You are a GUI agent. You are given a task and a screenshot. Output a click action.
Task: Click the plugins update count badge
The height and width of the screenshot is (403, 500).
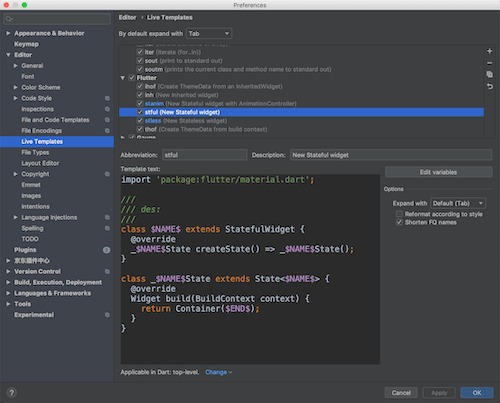pos(107,250)
